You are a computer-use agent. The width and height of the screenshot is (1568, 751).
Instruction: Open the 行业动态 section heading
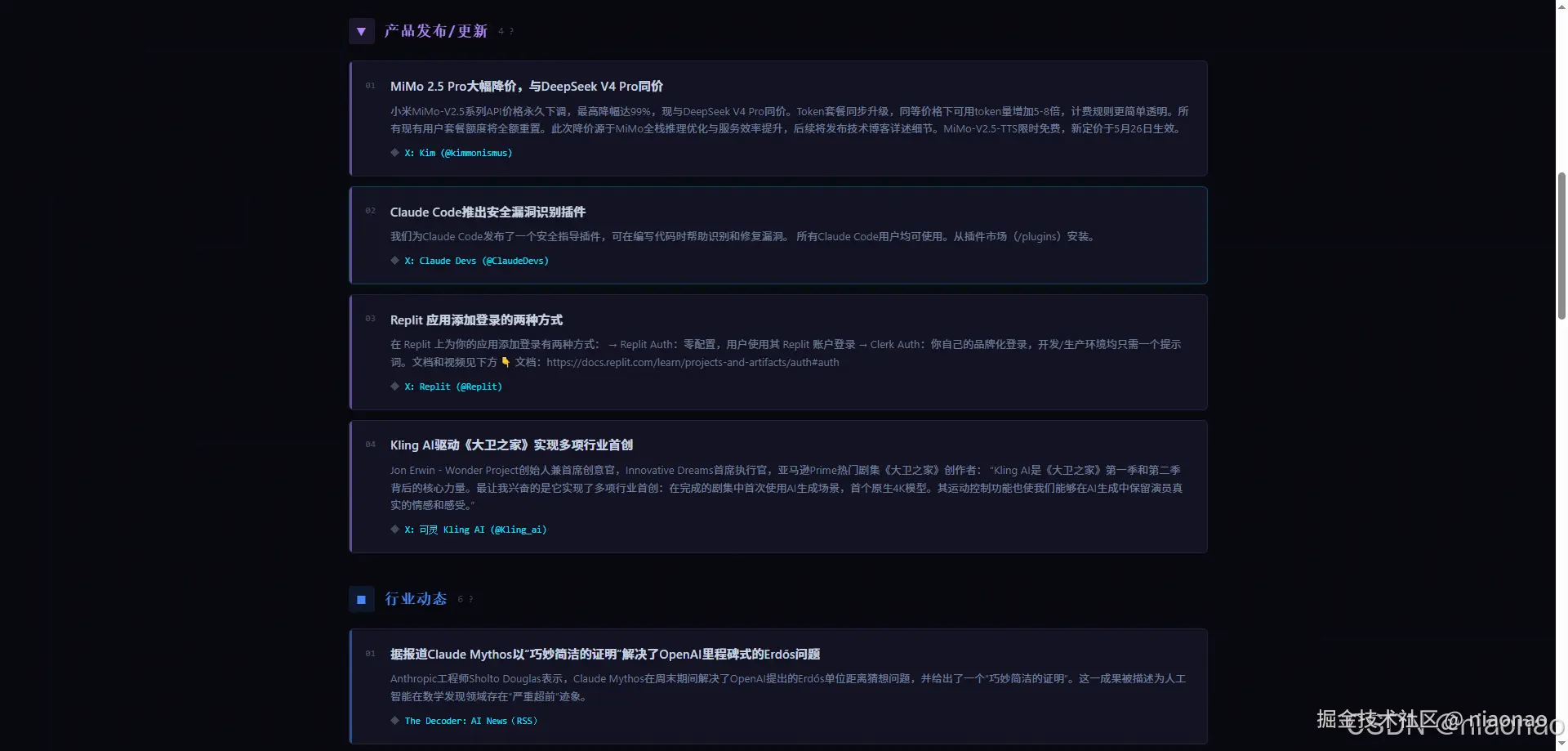click(416, 599)
